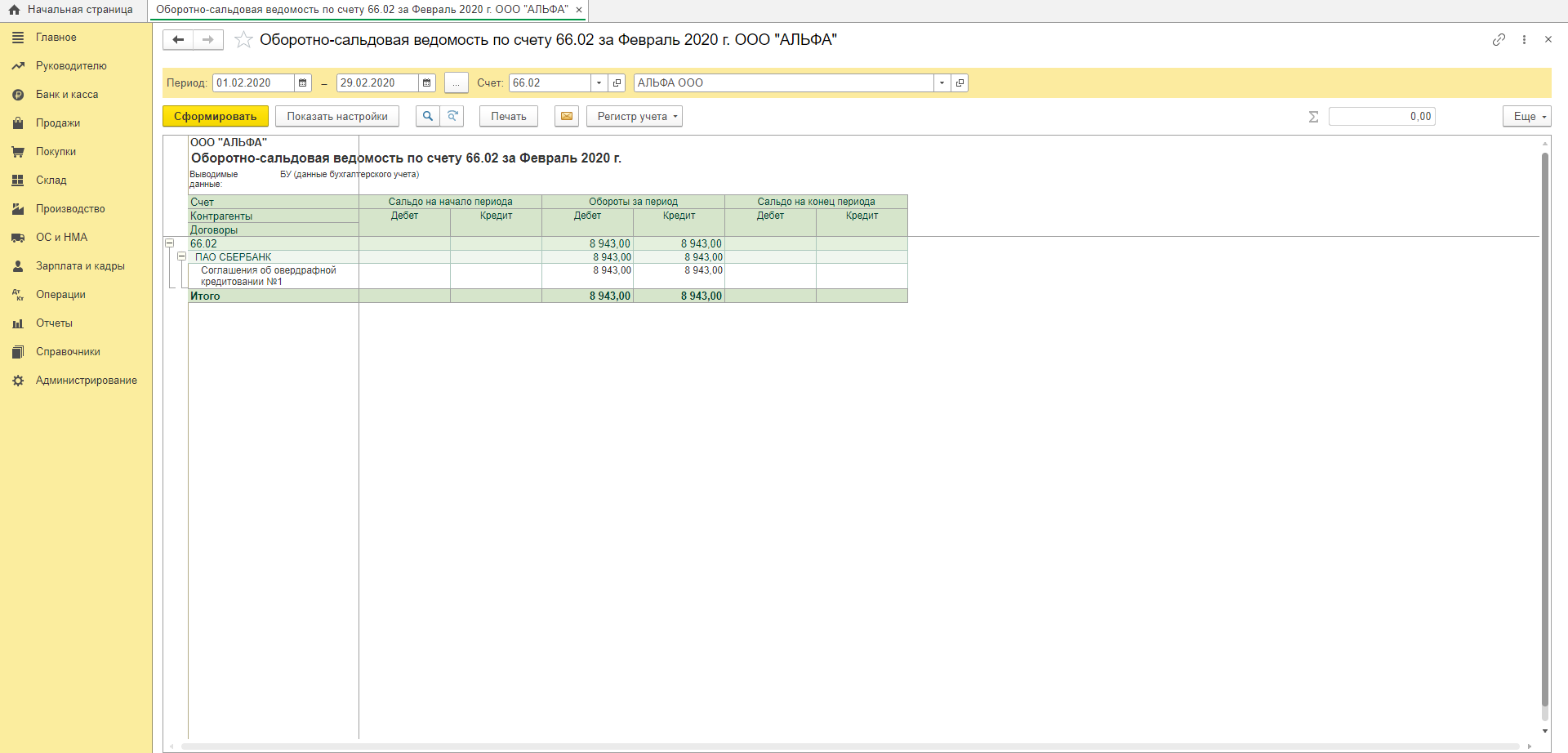Select the Оборотно-сальдовая ведомость tab
This screenshot has width=1568, height=753.
(362, 10)
